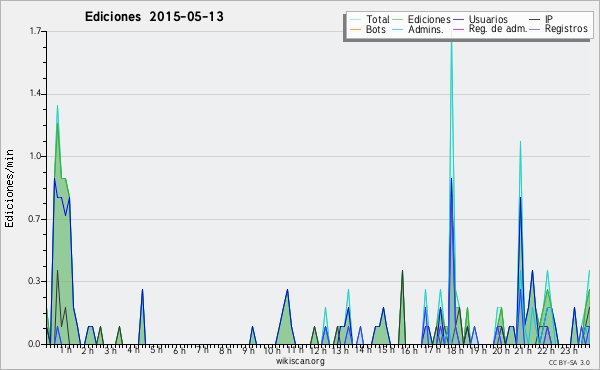Viewport: 600px width, 370px height.
Task: Click the '16 h' x-axis label
Action: pos(409,350)
